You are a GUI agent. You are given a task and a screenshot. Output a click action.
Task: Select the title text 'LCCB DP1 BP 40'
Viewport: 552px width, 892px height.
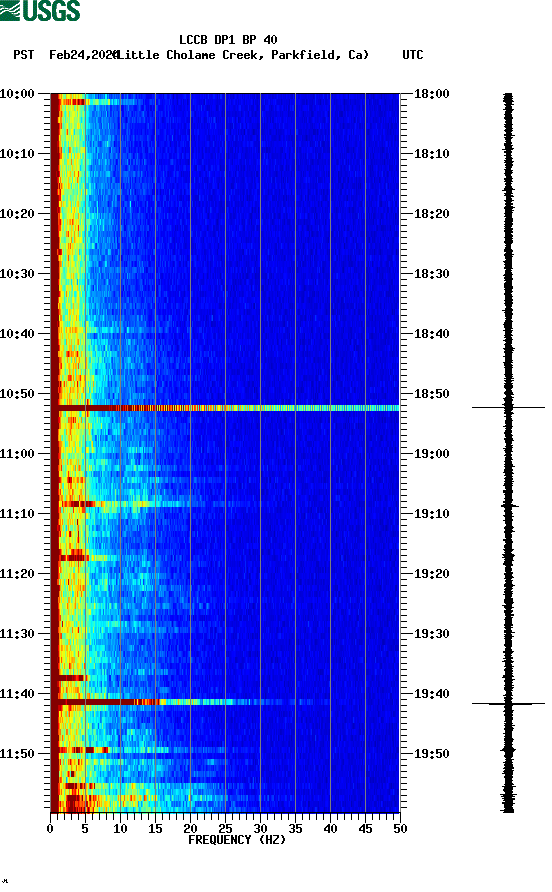(228, 40)
